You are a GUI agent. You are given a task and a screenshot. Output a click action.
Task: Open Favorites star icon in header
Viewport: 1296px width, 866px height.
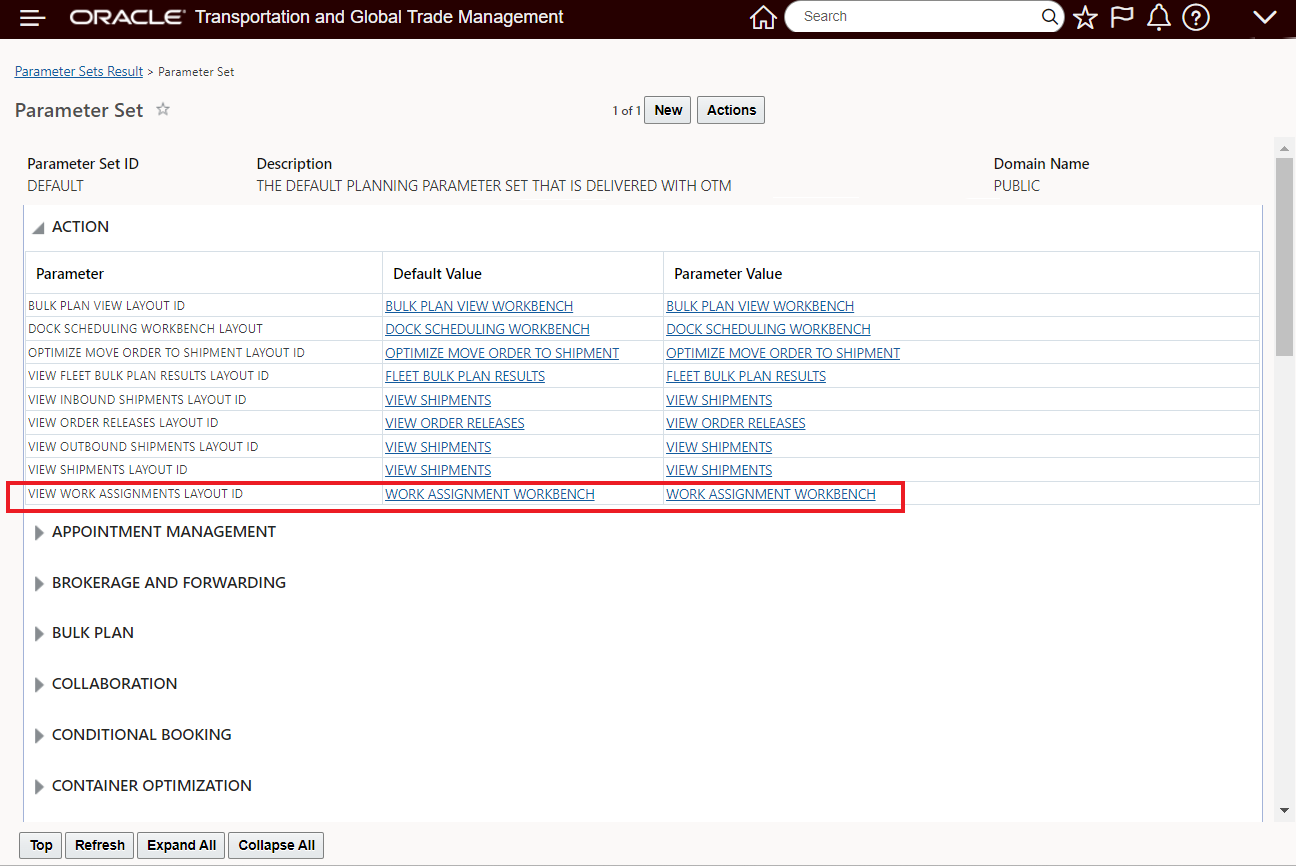(1085, 18)
